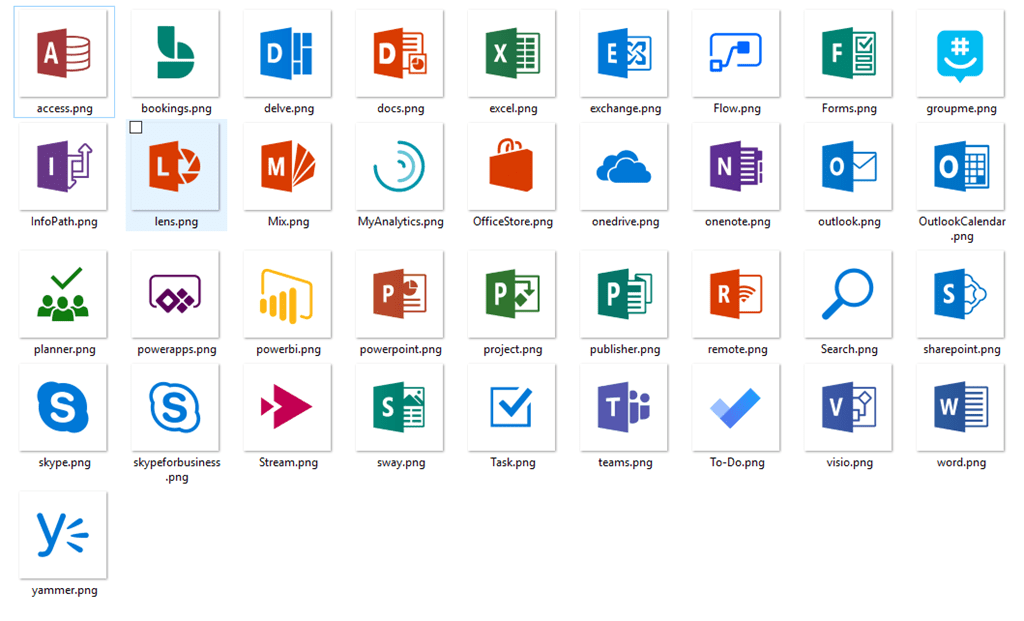Open the excel.png icon
Viewport: 1024px width, 621px height.
coord(511,55)
